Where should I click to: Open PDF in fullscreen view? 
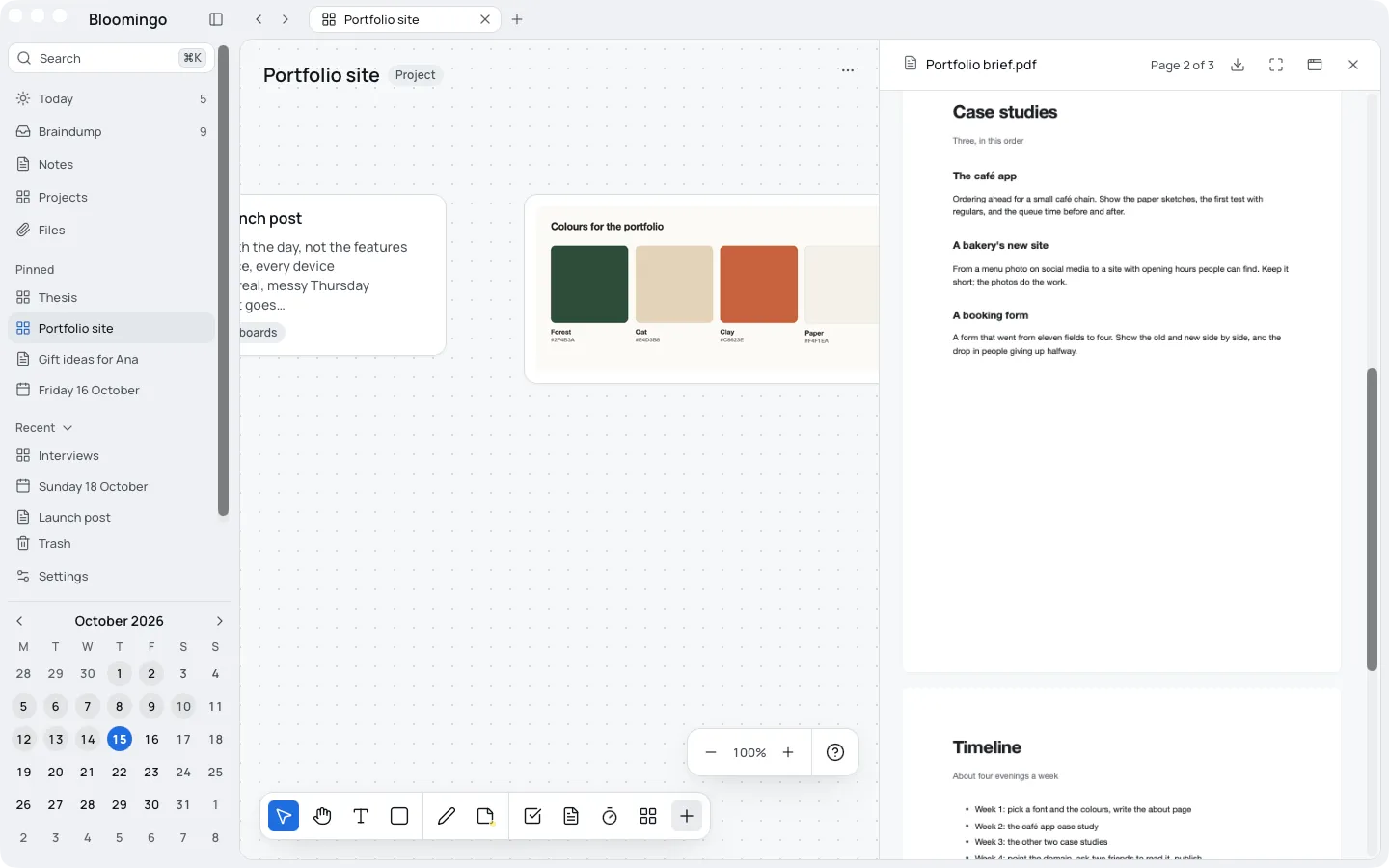pyautogui.click(x=1276, y=65)
